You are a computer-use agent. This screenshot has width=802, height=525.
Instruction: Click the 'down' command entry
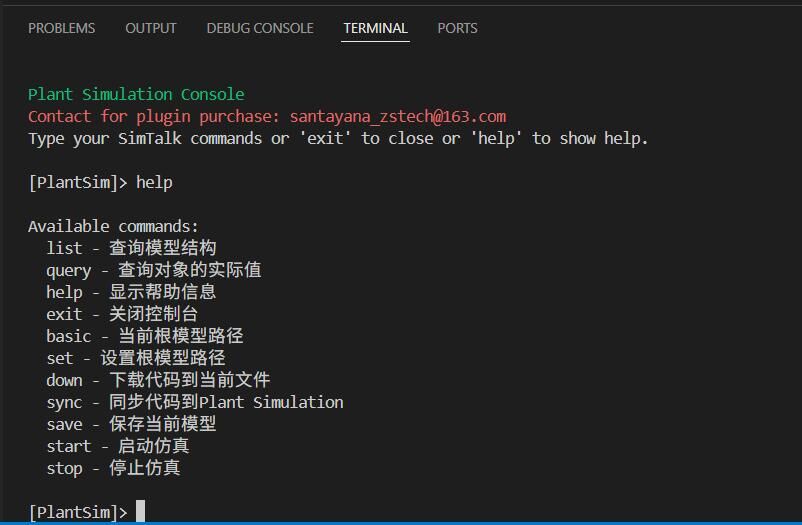tap(64, 380)
